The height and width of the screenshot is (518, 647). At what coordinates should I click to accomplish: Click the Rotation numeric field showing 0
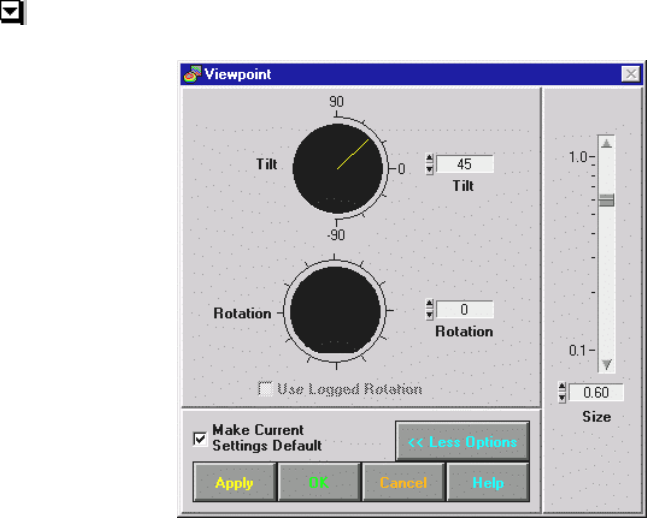(465, 310)
